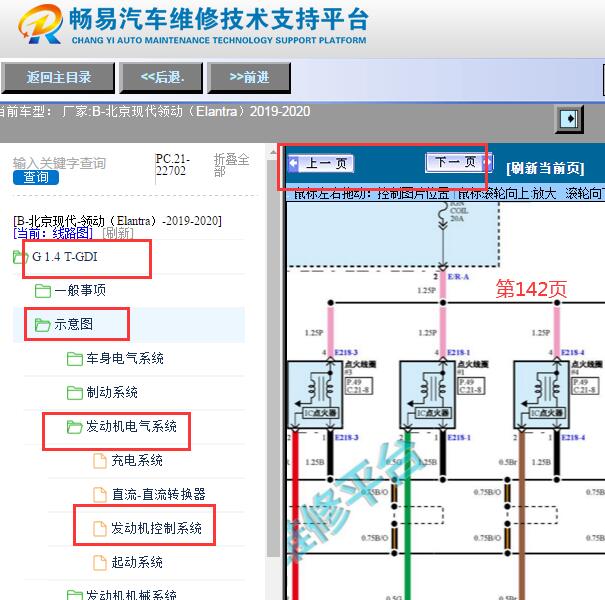The width and height of the screenshot is (605, 600).
Task: Open the 起动系统 page
Action: [x=137, y=562]
